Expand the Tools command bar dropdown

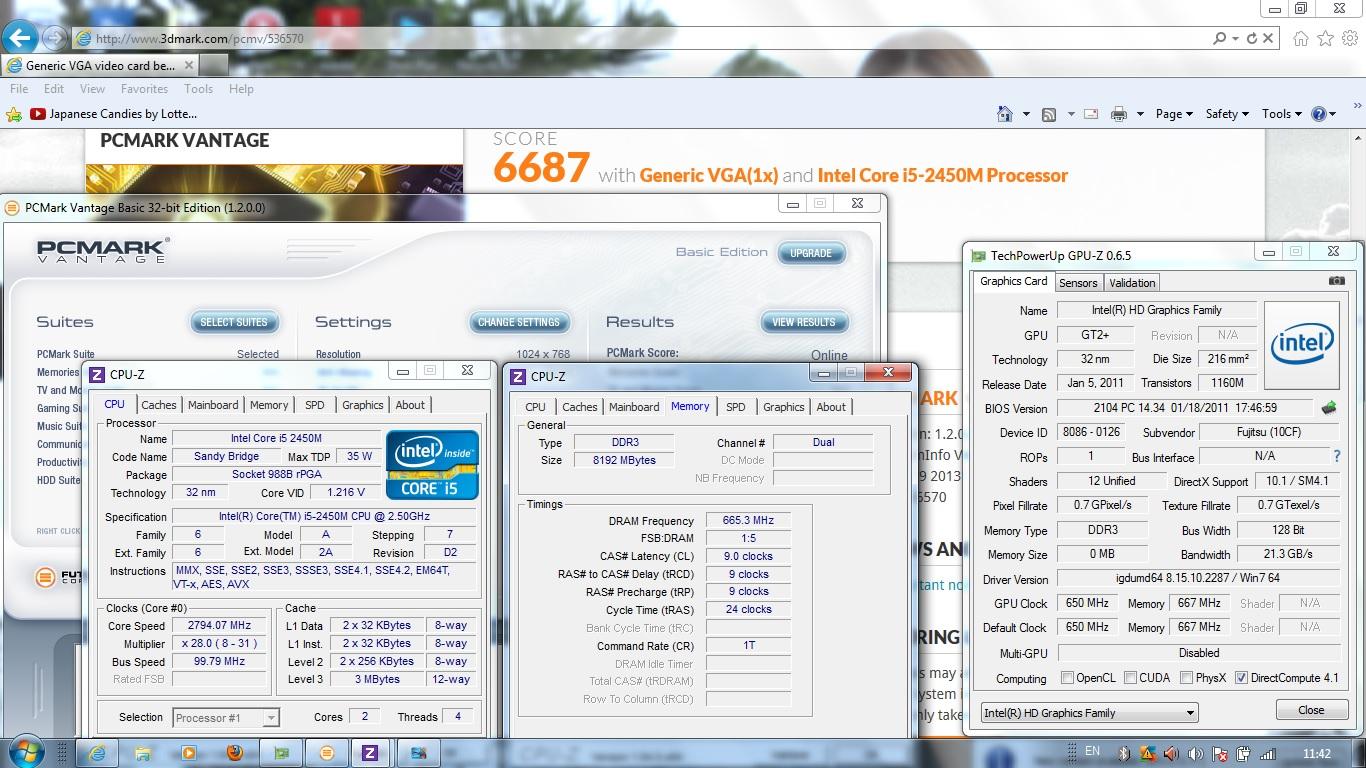1282,114
